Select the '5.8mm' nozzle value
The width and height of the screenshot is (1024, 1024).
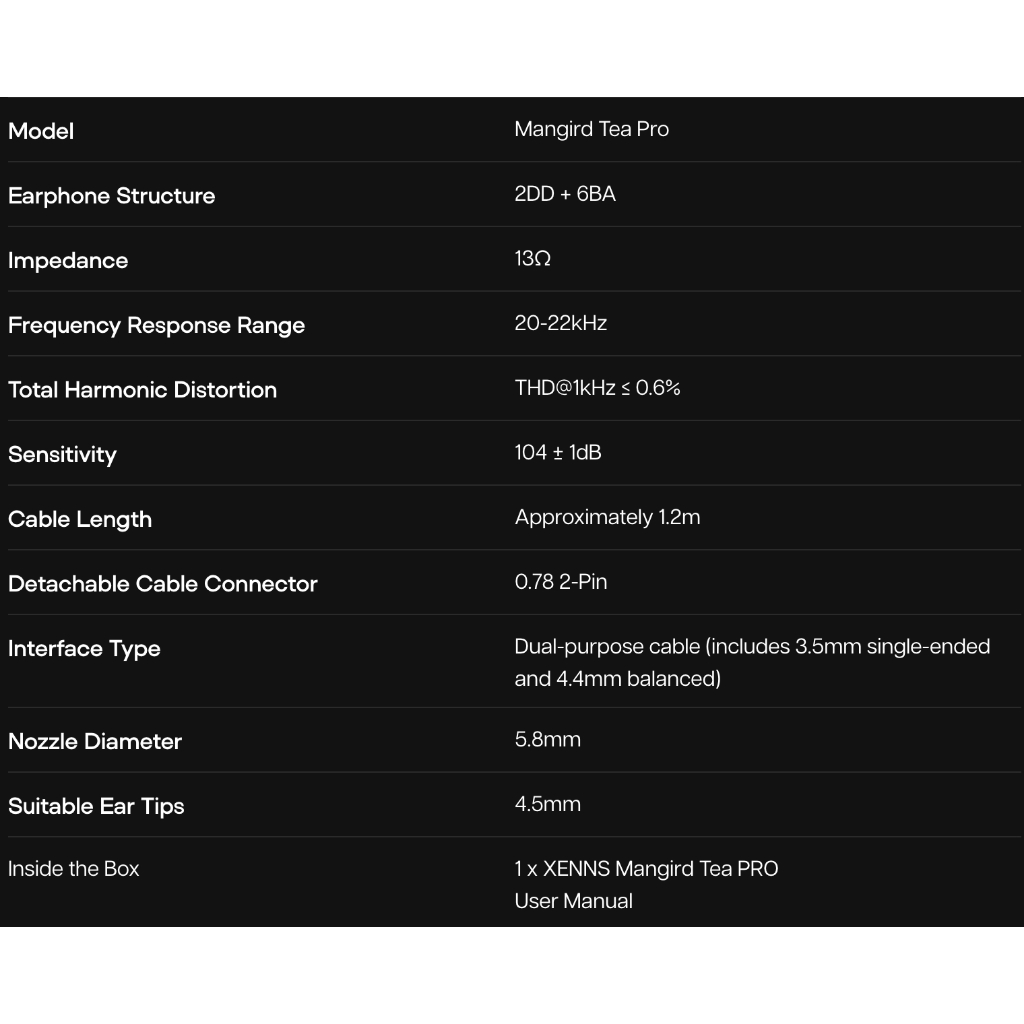point(548,739)
